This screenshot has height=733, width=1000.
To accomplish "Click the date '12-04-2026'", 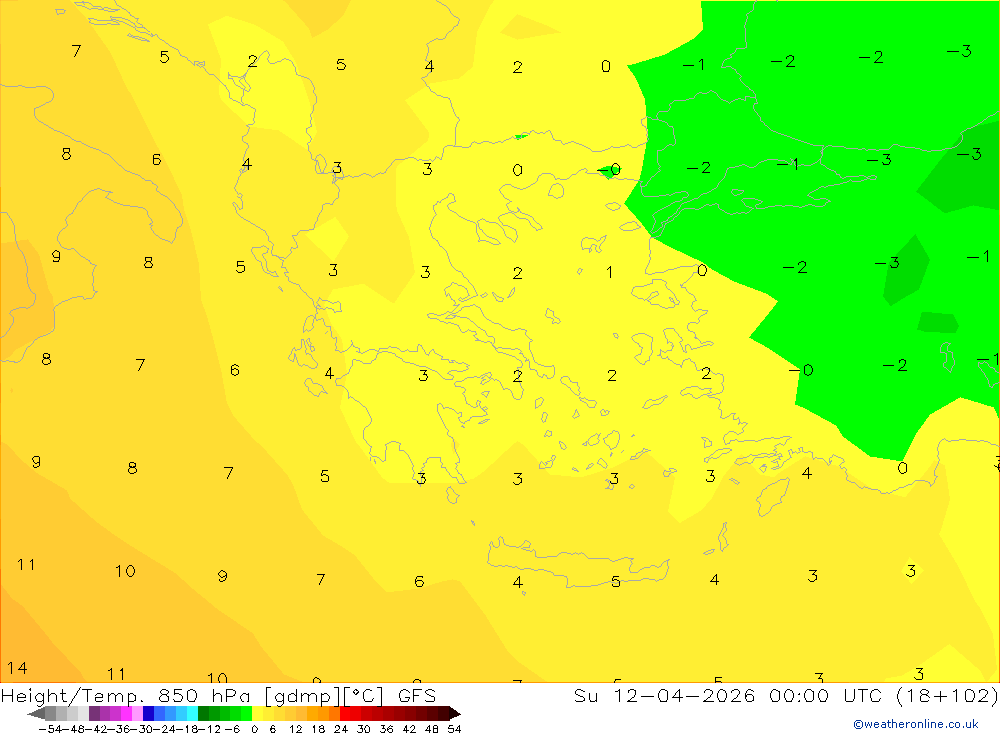I will click(684, 695).
